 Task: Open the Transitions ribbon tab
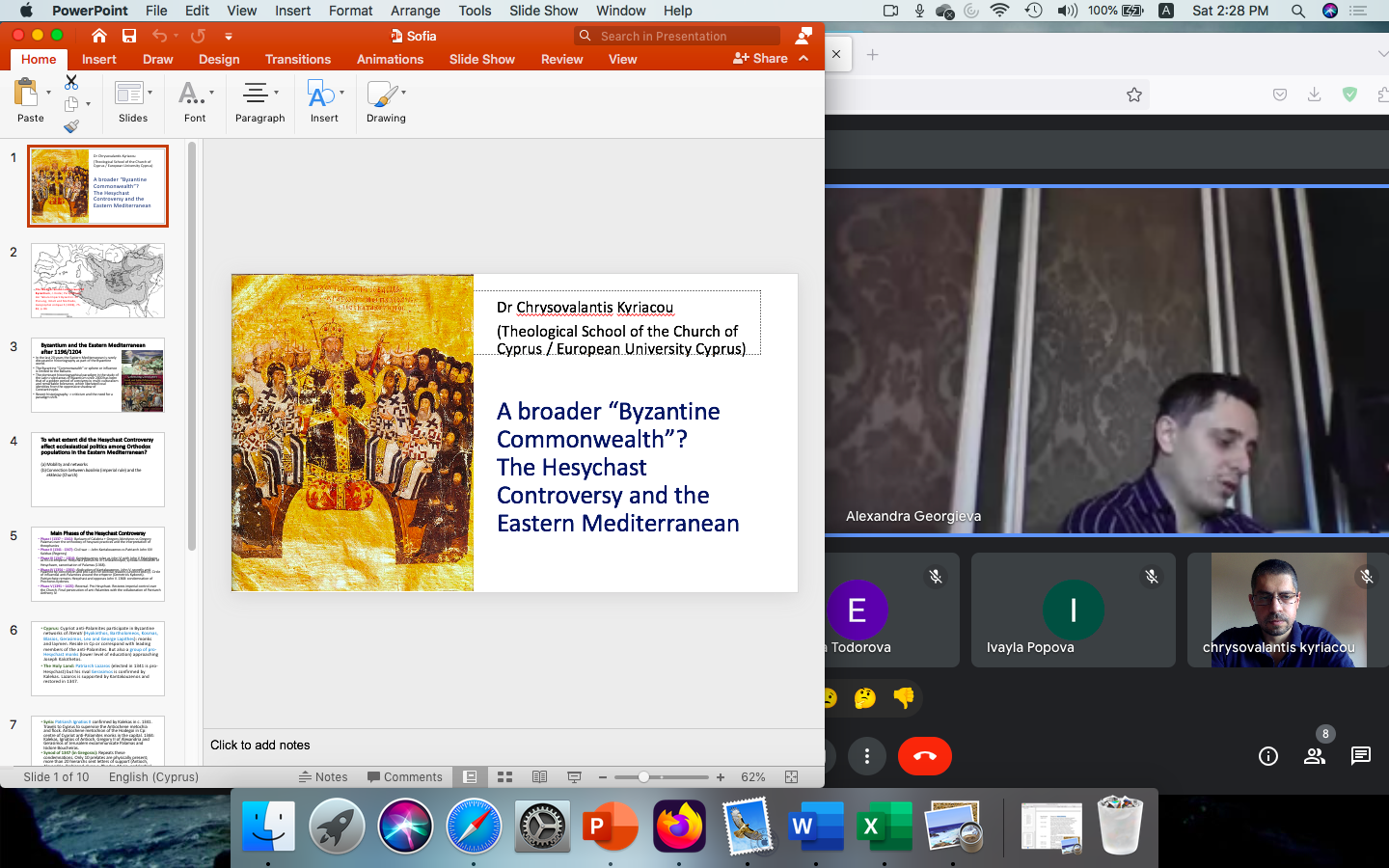pyautogui.click(x=298, y=59)
